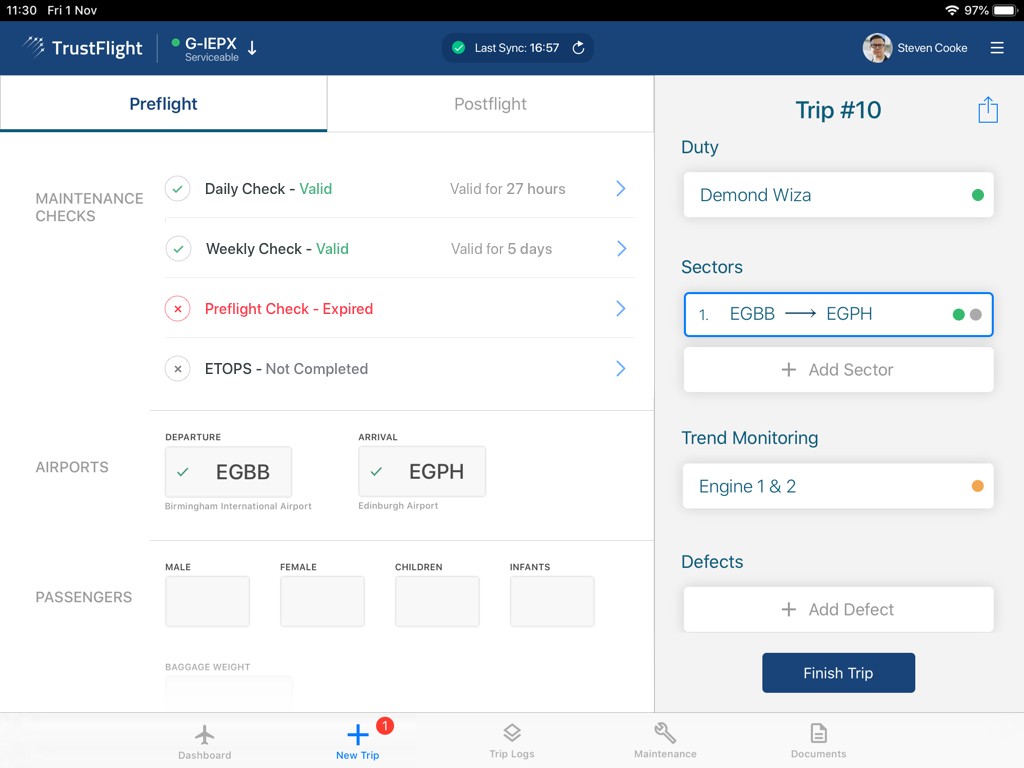The image size is (1024, 768).
Task: Tap the red notification badge on New Trip
Action: tap(385, 726)
